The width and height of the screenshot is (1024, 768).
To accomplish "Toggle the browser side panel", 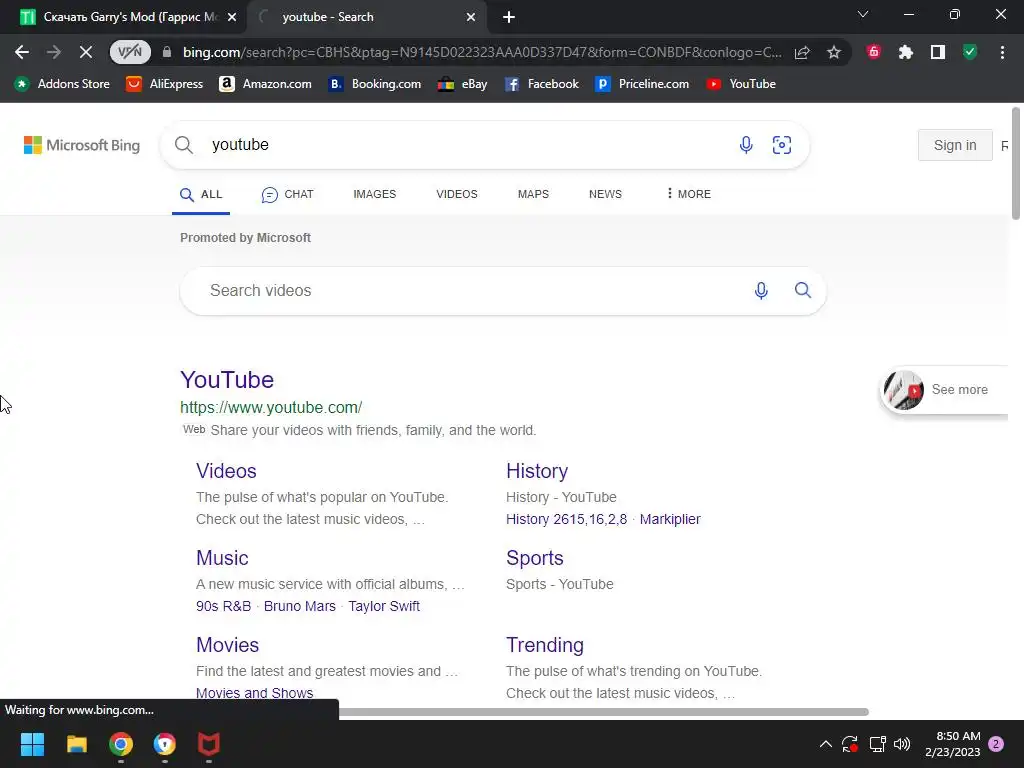I will pyautogui.click(x=938, y=52).
